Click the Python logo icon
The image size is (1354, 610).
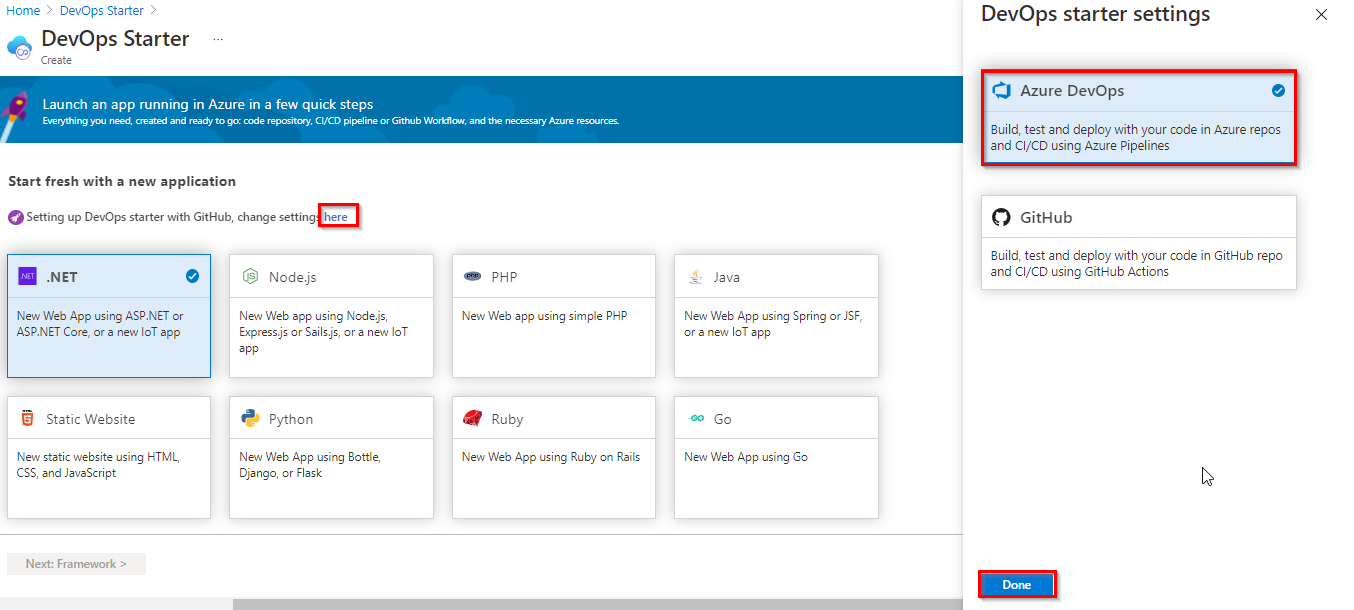click(250, 419)
